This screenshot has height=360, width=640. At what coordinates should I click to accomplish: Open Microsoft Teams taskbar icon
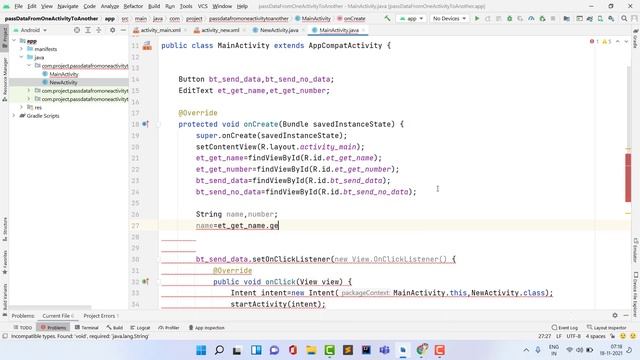tap(384, 350)
